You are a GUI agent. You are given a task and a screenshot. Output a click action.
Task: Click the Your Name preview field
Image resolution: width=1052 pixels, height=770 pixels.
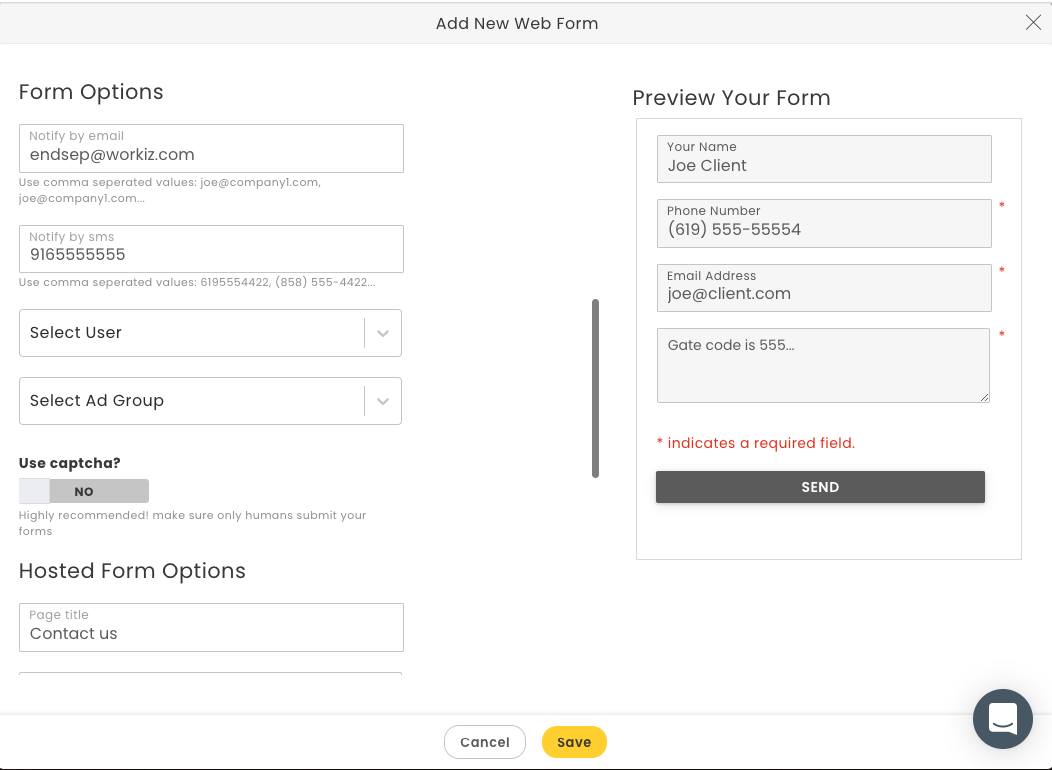click(823, 158)
